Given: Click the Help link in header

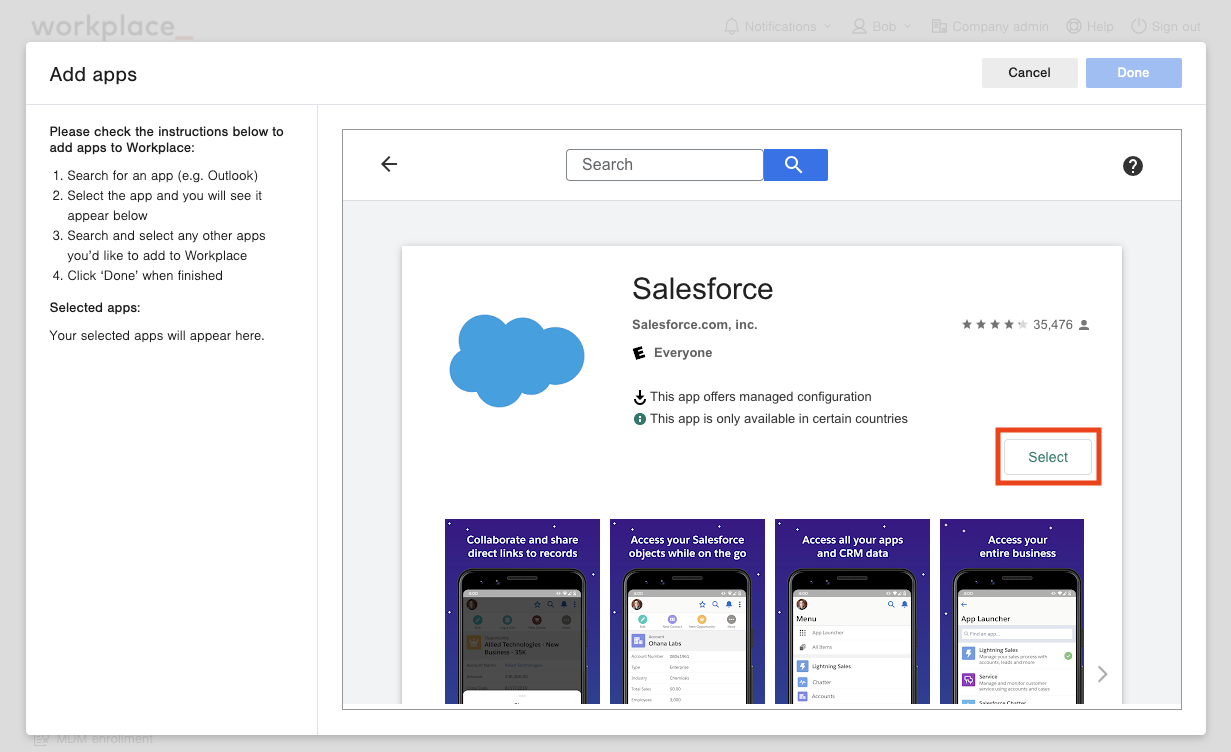Looking at the screenshot, I should click(x=1100, y=26).
